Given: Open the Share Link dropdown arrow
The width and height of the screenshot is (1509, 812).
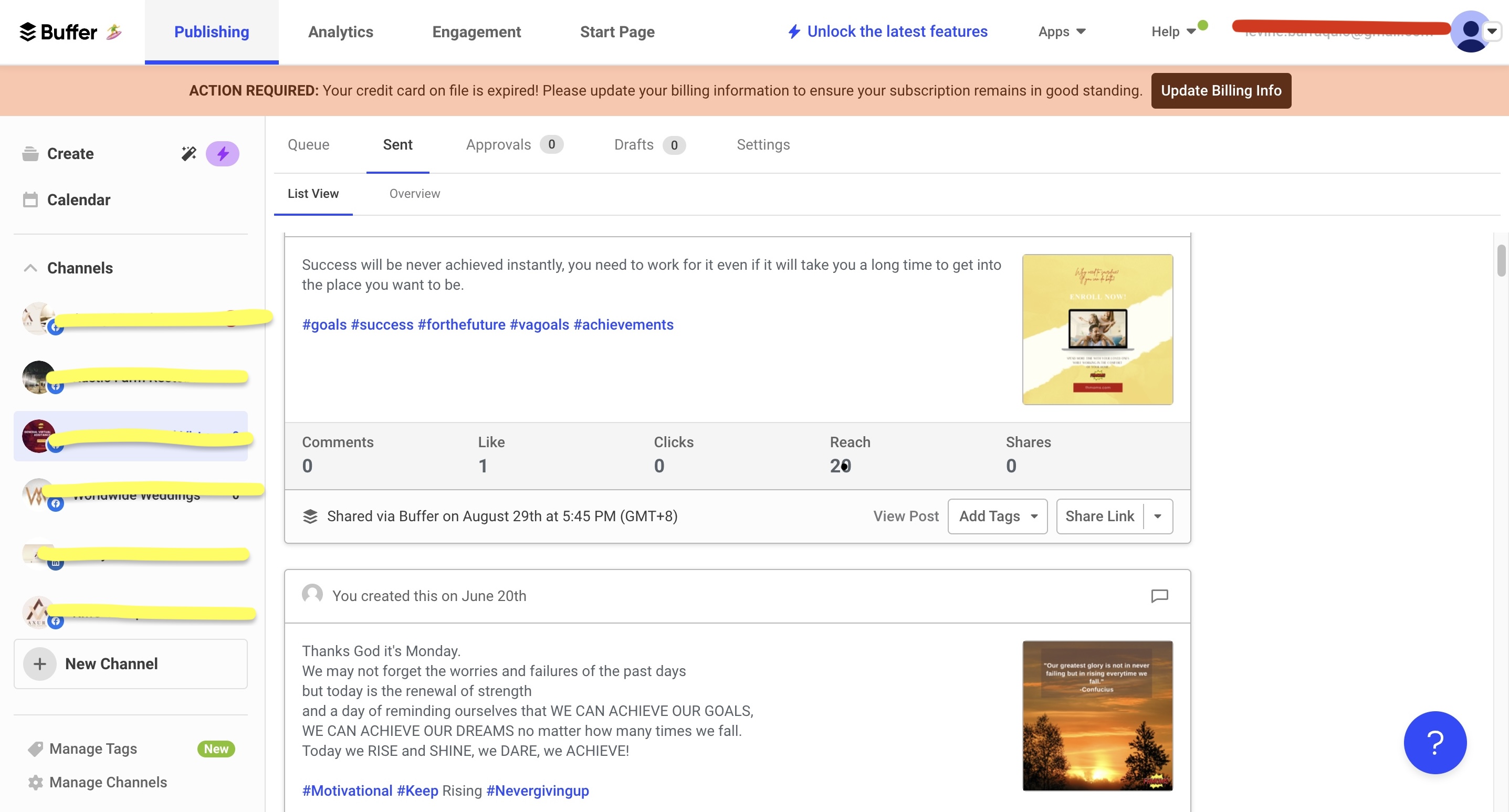Looking at the screenshot, I should (1158, 516).
